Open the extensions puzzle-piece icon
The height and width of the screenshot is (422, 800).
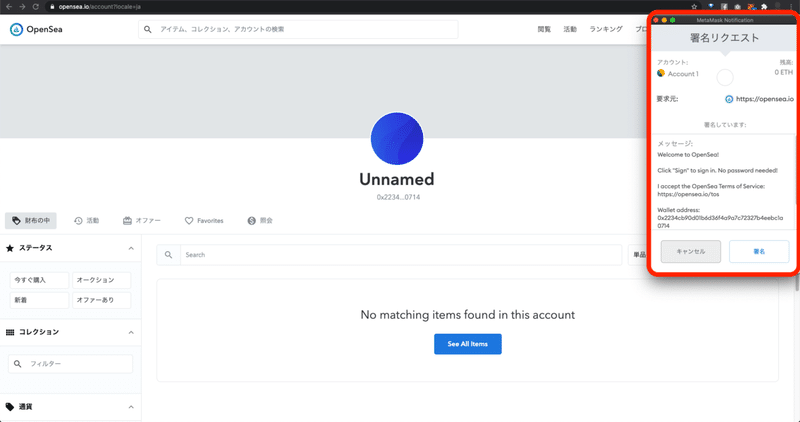(x=764, y=7)
